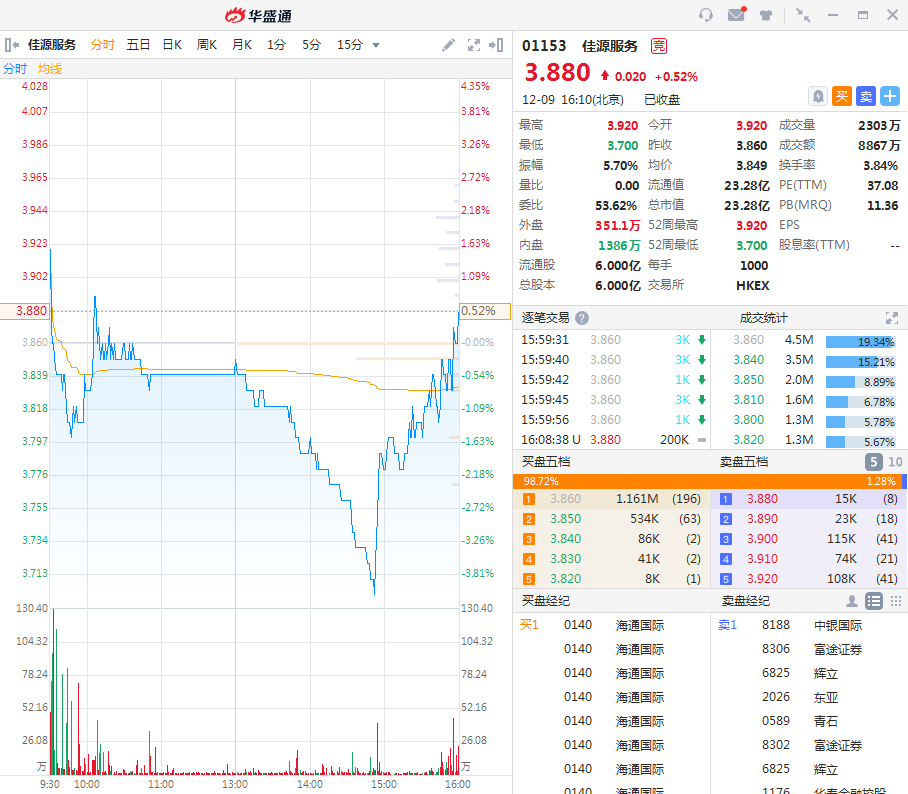The height and width of the screenshot is (794, 908).
Task: Collapse the left panel beside 佳源服务
Action: (x=11, y=45)
